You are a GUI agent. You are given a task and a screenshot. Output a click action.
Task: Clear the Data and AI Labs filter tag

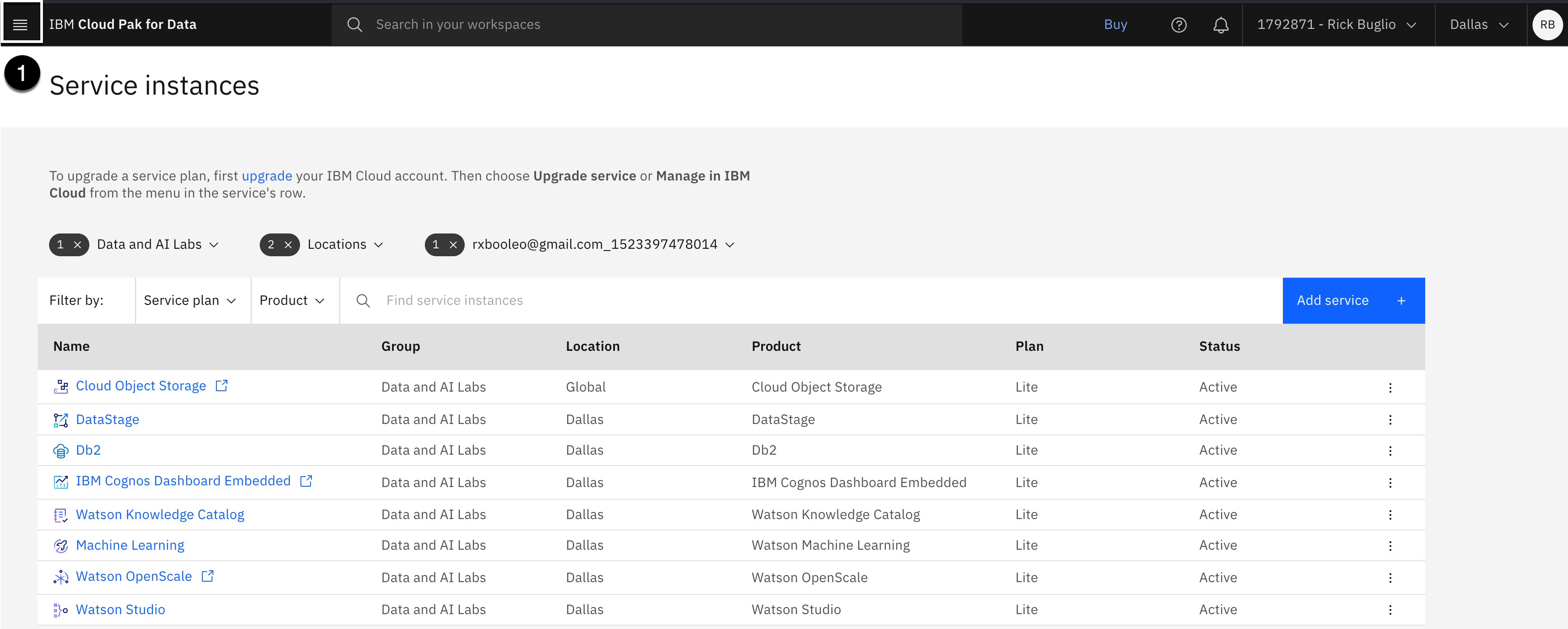77,245
